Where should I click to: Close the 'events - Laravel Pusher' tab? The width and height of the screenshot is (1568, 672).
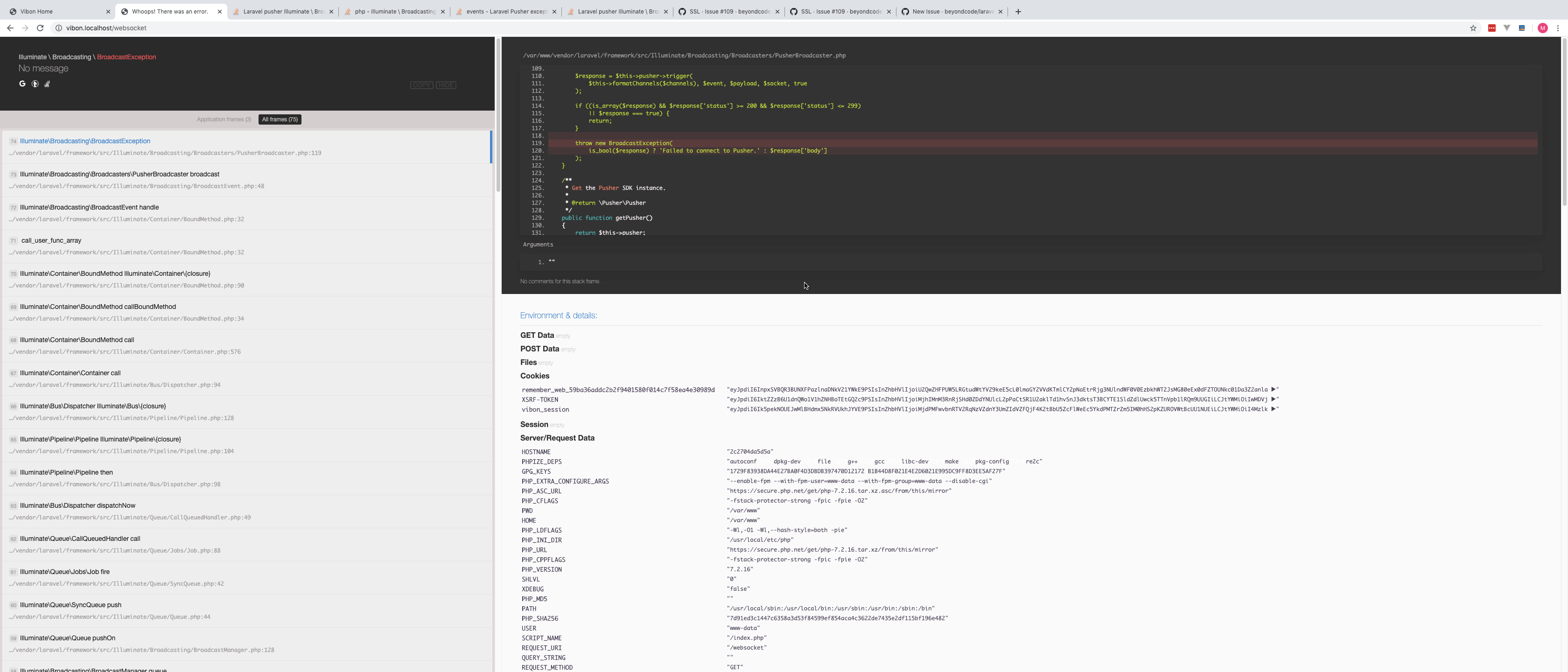click(x=554, y=12)
